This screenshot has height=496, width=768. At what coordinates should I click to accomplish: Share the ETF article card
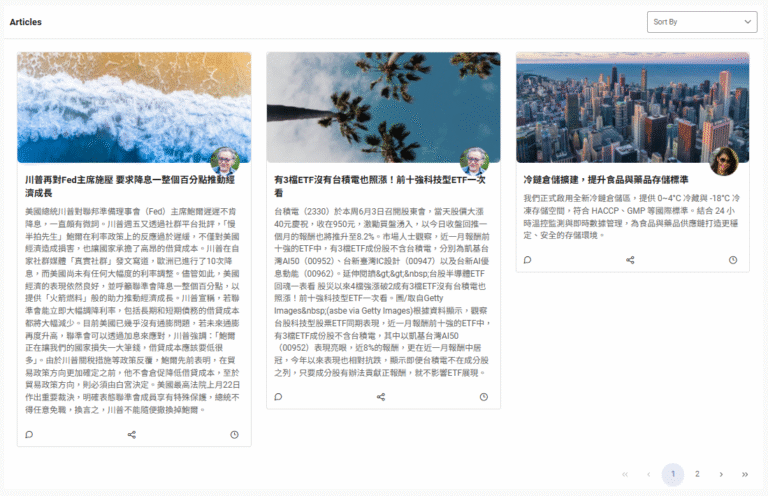(381, 397)
